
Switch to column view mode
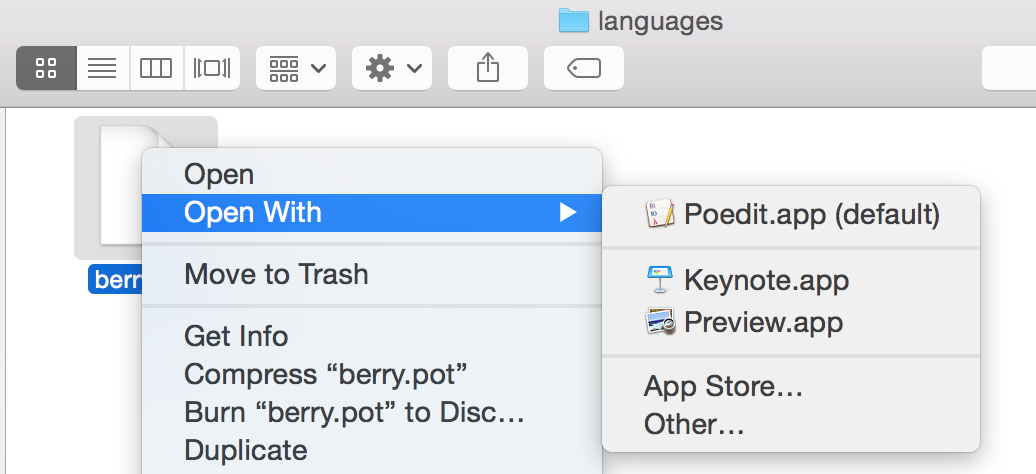(157, 68)
